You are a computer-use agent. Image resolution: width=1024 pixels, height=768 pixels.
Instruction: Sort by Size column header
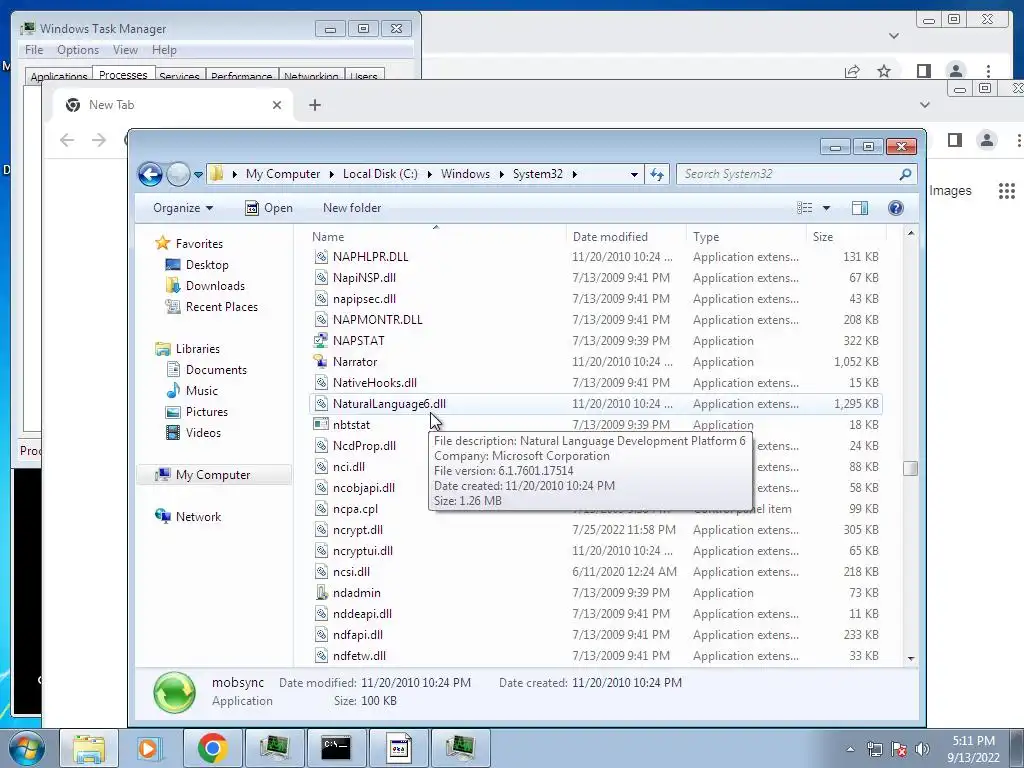(823, 236)
